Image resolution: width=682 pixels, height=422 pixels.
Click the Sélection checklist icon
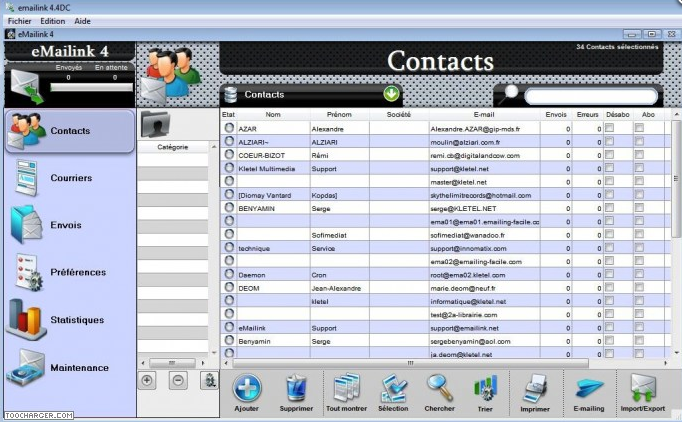[393, 388]
